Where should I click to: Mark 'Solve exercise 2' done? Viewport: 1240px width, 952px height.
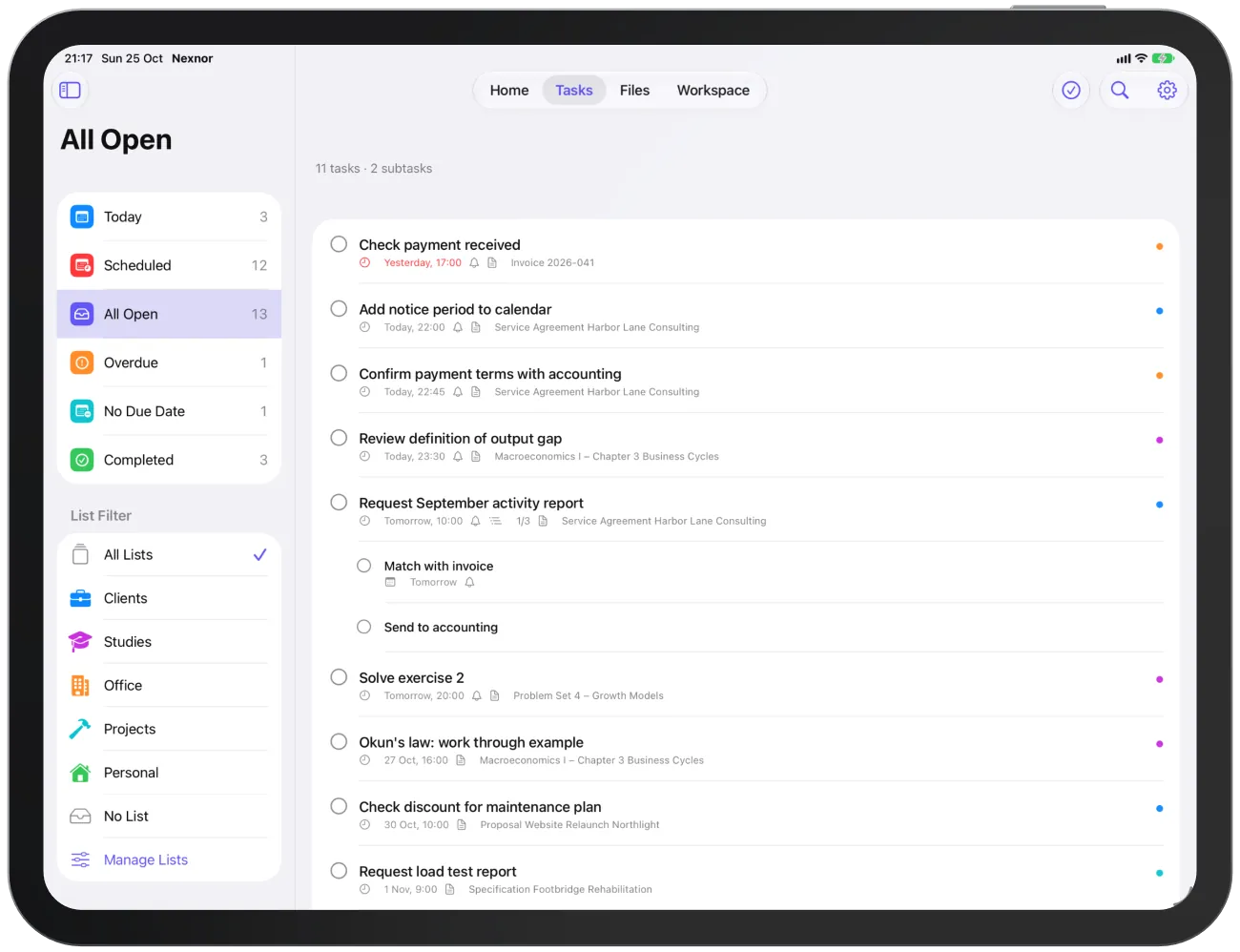[x=339, y=677]
